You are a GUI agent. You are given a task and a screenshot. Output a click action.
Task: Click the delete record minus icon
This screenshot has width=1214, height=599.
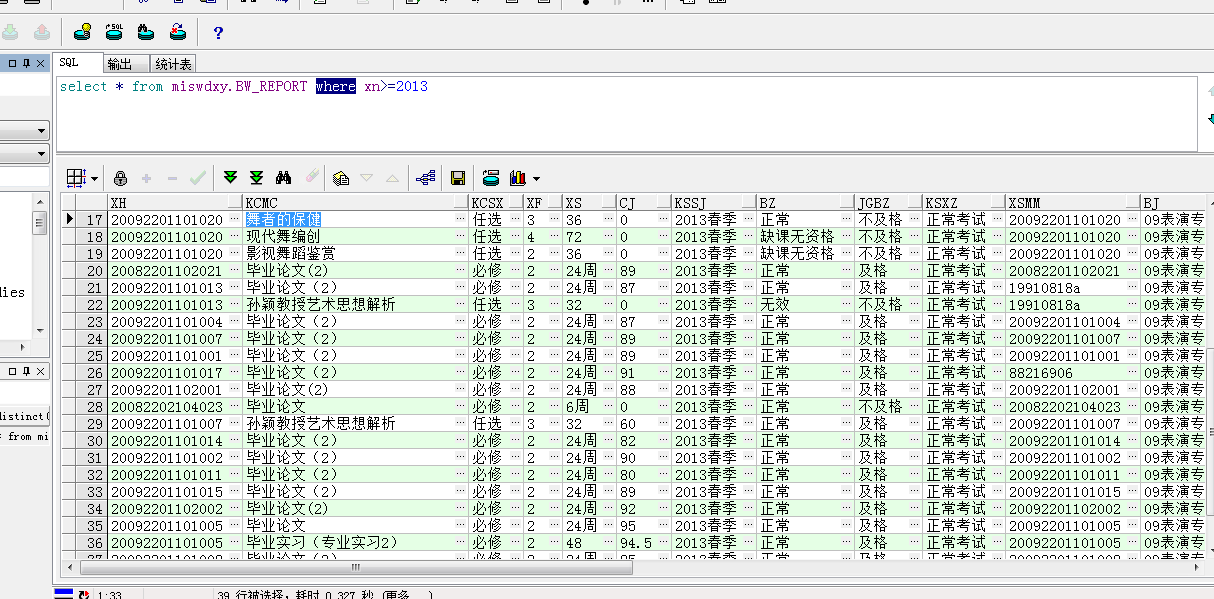tap(172, 178)
